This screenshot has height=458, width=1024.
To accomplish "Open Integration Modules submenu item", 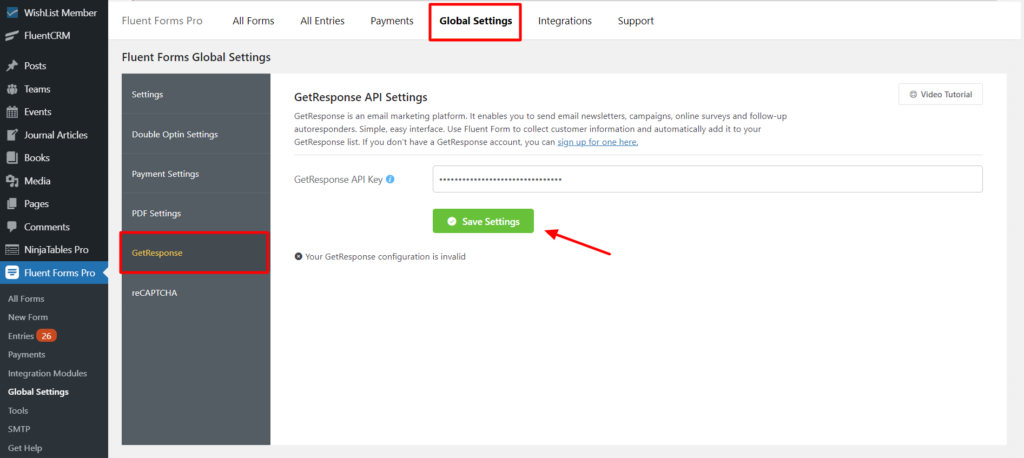I will pos(47,373).
